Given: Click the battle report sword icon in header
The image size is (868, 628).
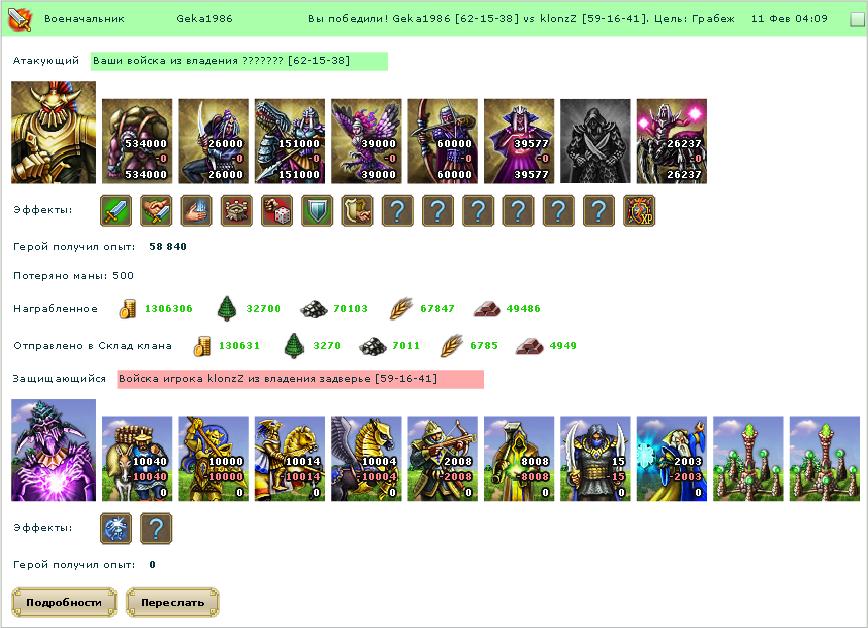Looking at the screenshot, I should coord(20,19).
